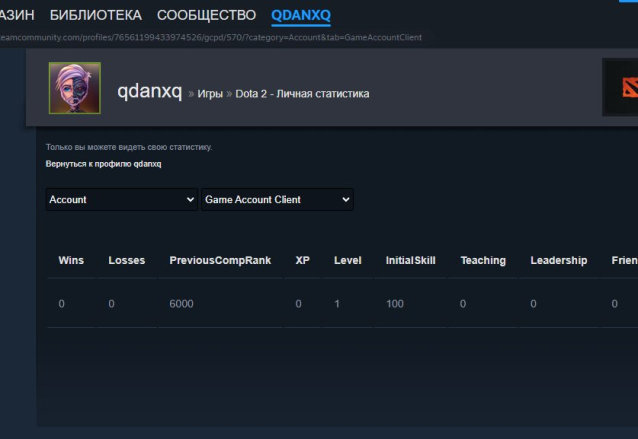Go to the Игры breadcrumb link

(211, 94)
